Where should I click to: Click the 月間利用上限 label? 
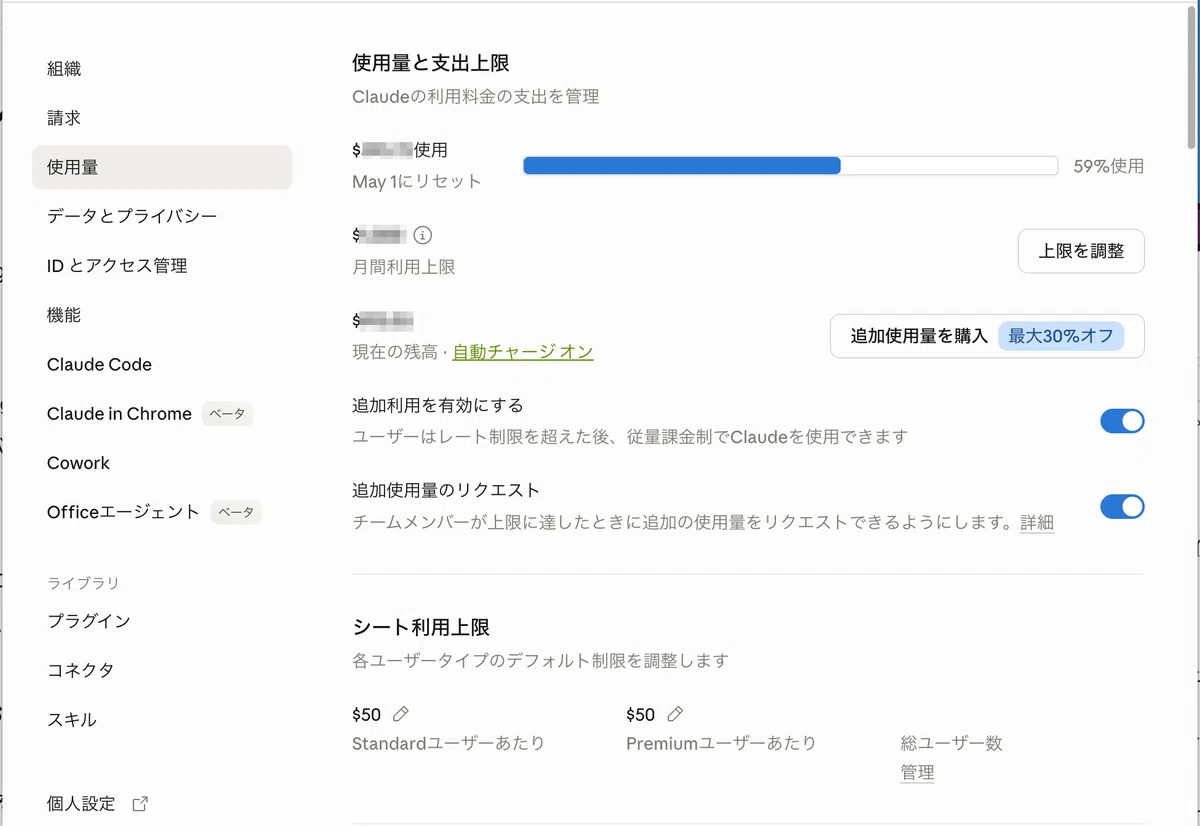tap(404, 267)
